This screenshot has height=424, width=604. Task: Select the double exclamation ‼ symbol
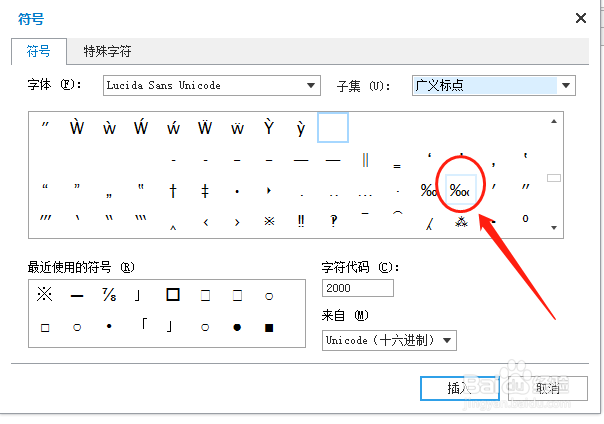[301, 221]
